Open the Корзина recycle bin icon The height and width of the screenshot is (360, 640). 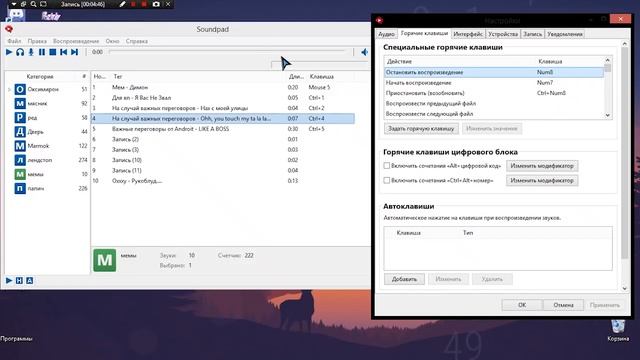(618, 330)
